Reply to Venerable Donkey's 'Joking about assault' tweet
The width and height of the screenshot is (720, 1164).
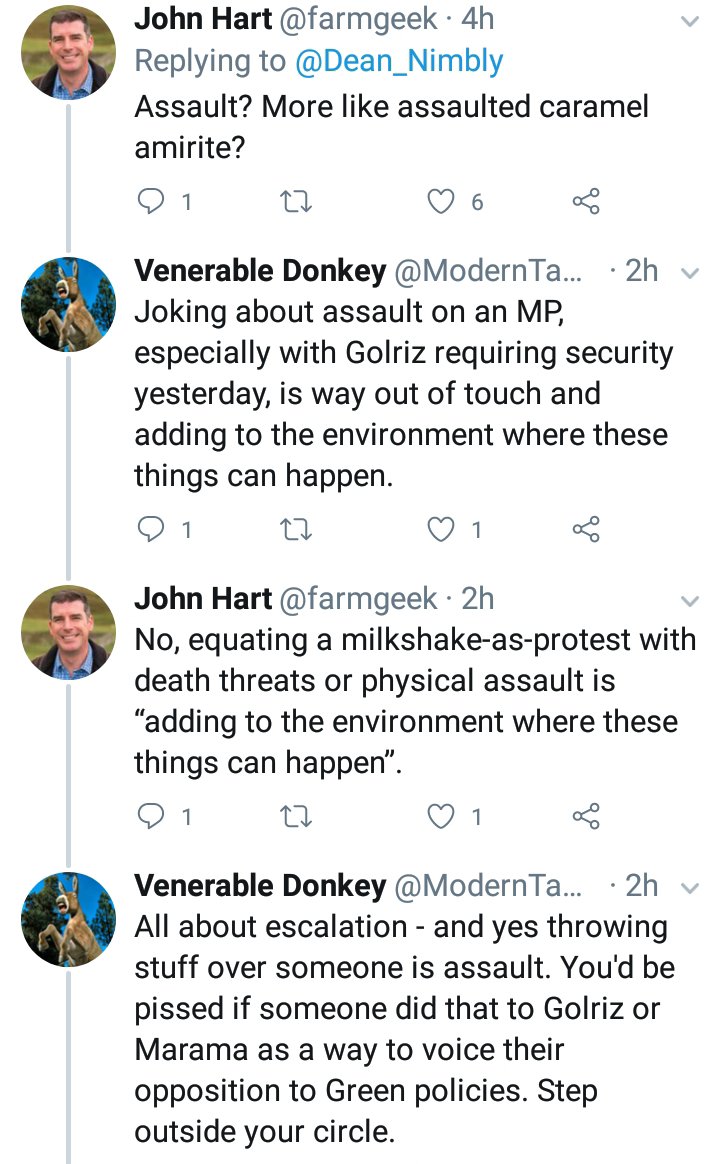click(150, 529)
